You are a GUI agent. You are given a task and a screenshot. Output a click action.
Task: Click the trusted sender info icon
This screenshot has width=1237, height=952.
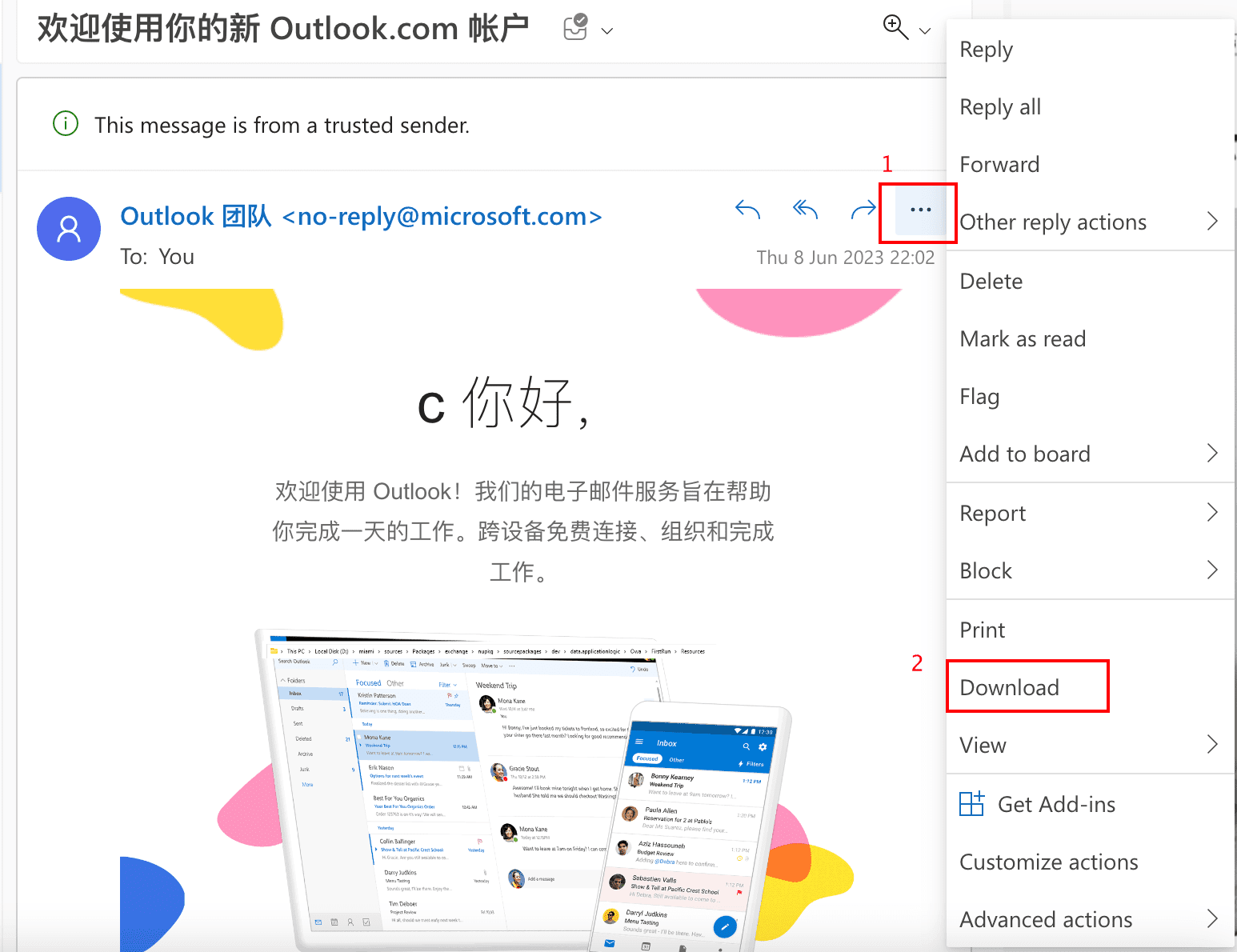66,124
